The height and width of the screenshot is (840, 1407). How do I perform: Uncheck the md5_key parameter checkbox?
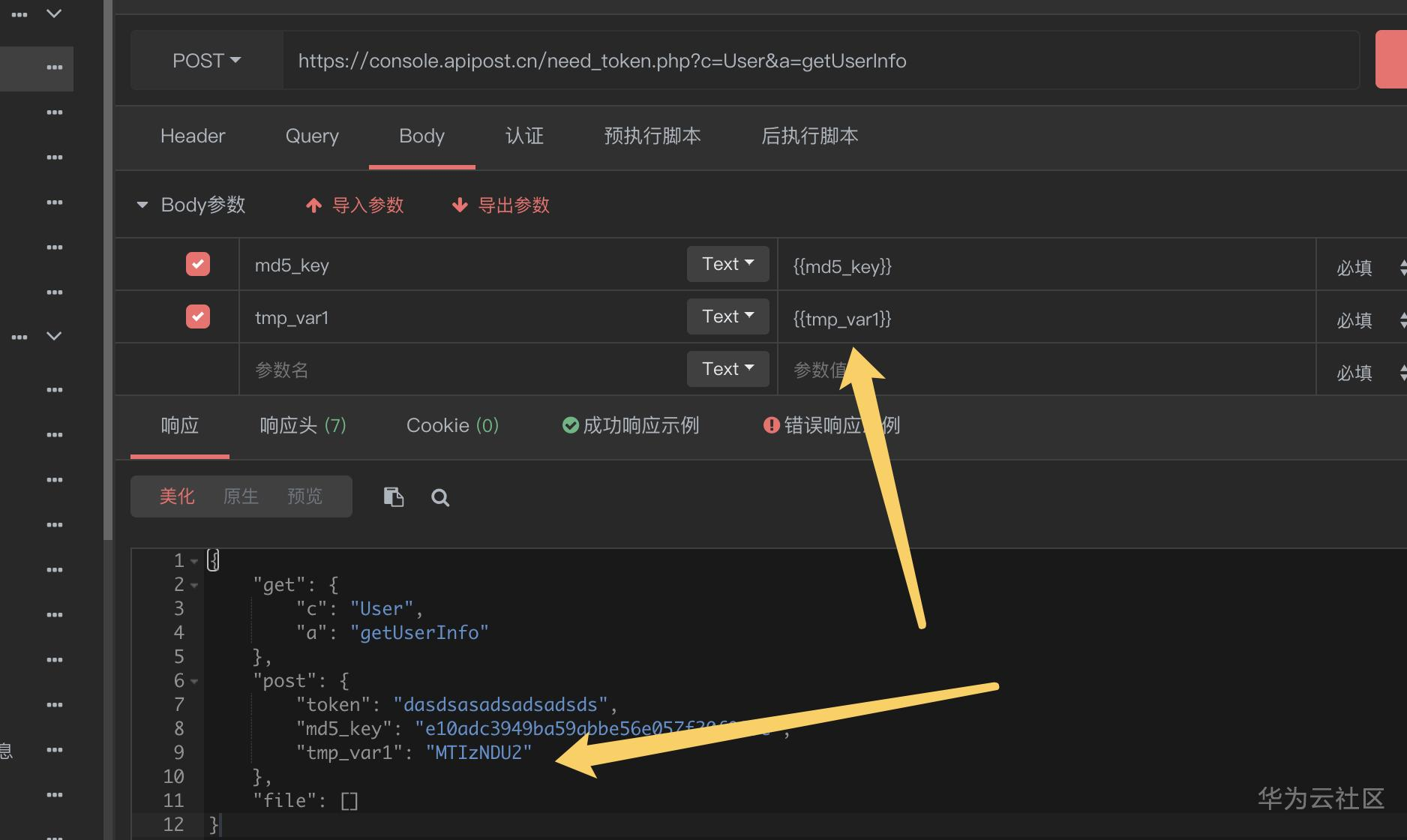pos(198,264)
